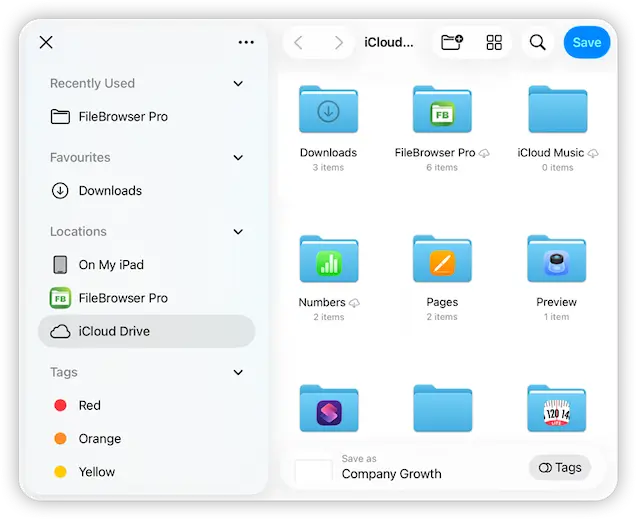Select On My iPad location
The width and height of the screenshot is (636, 519).
[111, 265]
